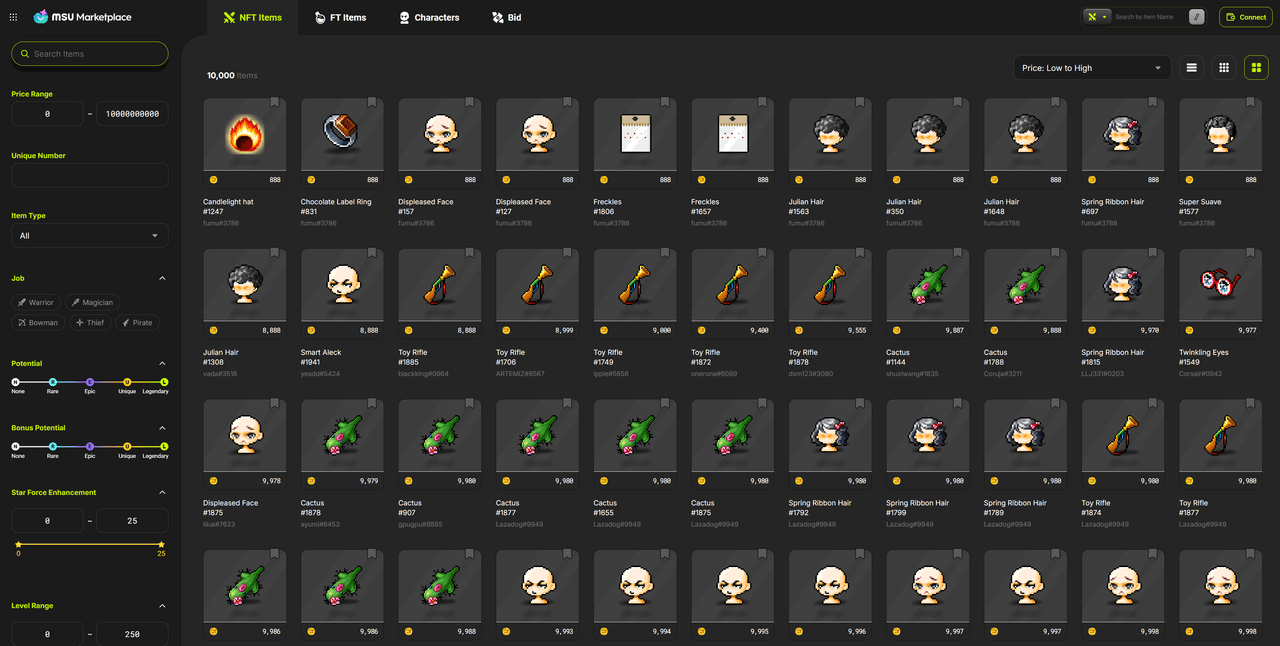Viewport: 1280px width, 646px height.
Task: Bookmark Julian Hair #1308
Action: [x=274, y=253]
